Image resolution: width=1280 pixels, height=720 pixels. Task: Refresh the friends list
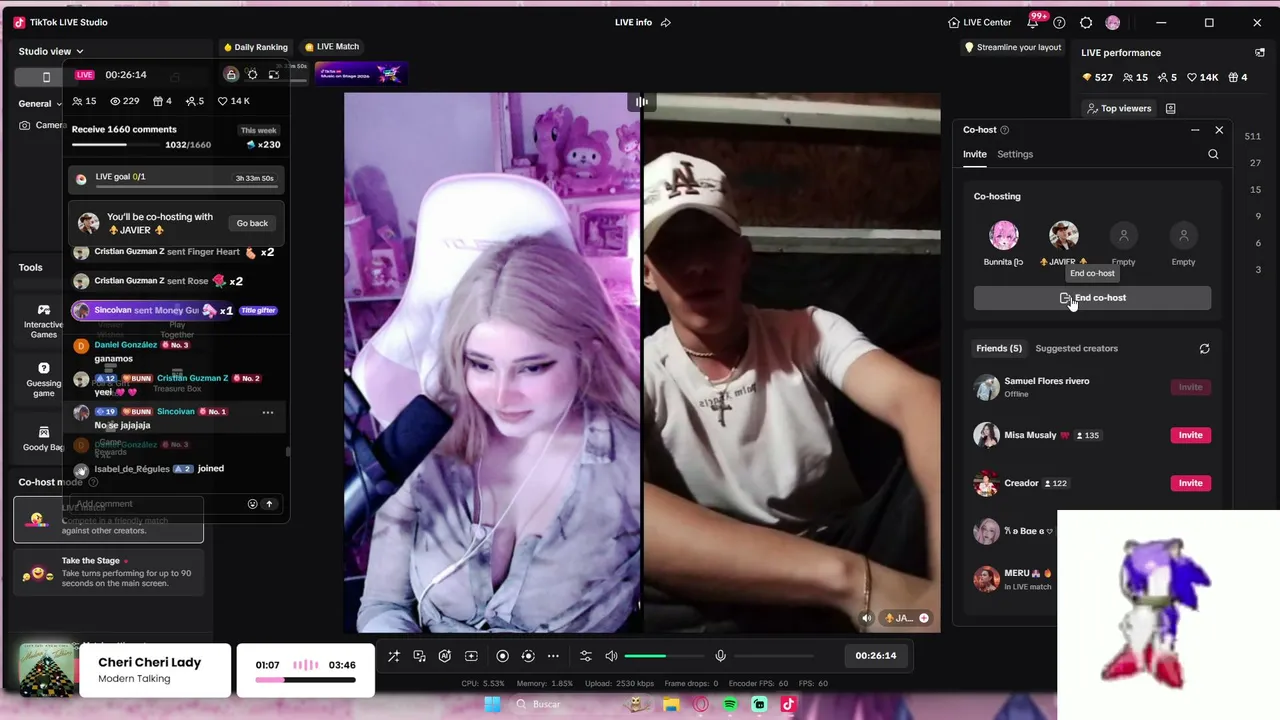[x=1204, y=349]
